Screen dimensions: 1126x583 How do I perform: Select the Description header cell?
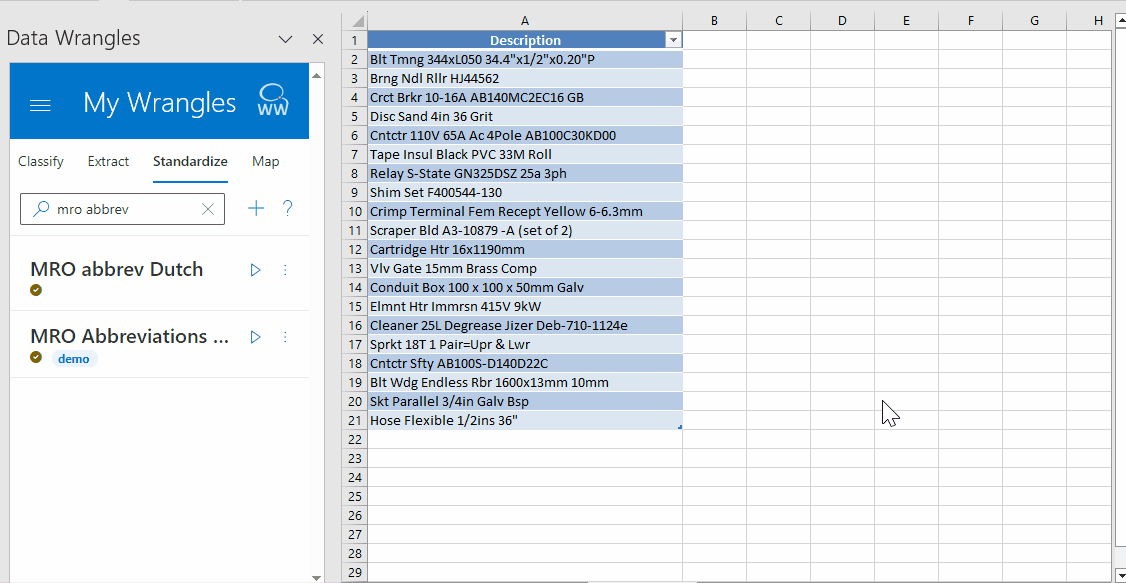click(525, 40)
